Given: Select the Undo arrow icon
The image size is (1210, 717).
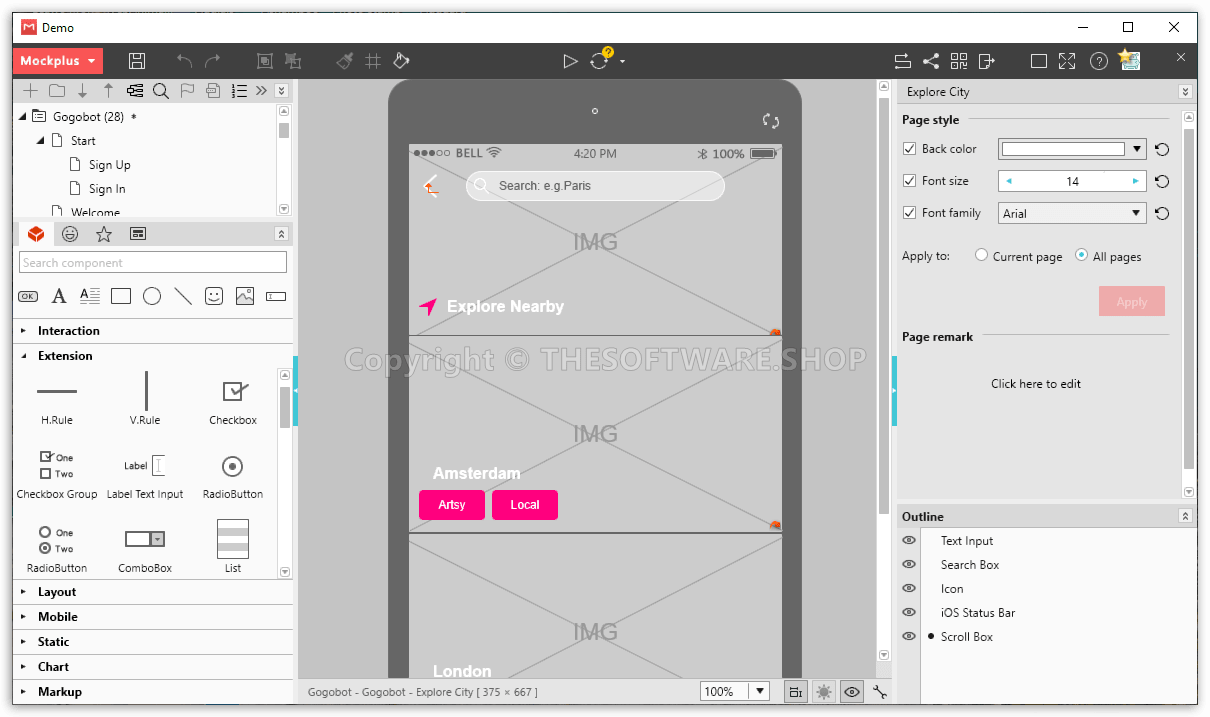Looking at the screenshot, I should (184, 61).
